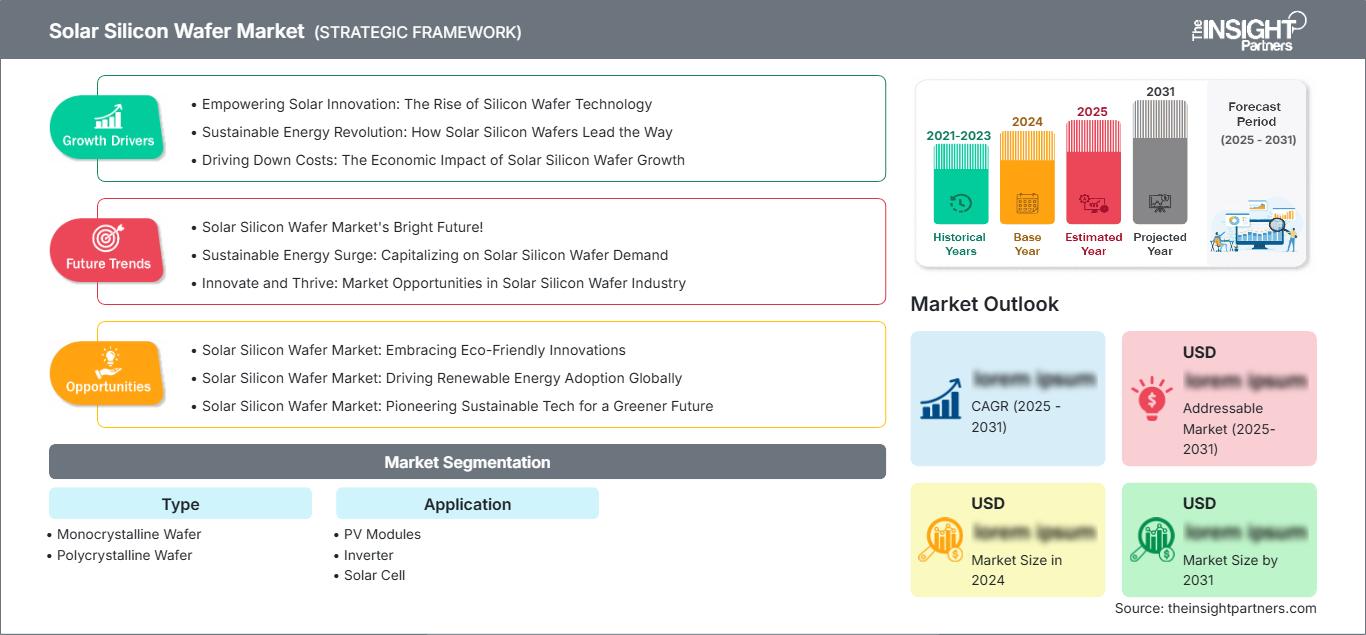Viewport: 1366px width, 635px height.
Task: Click the Projected Year presentation icon
Action: pos(1160,203)
